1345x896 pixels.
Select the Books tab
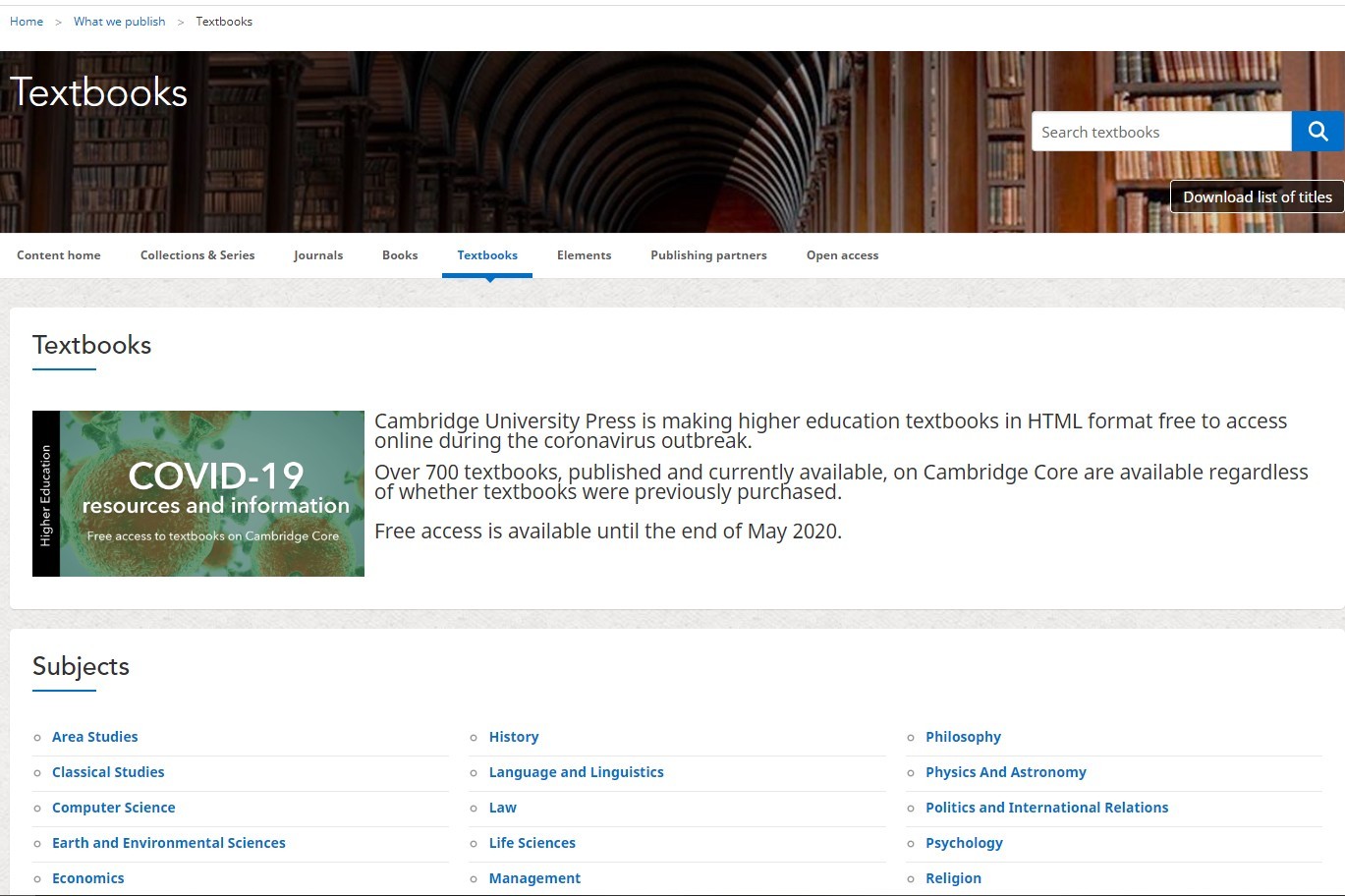click(400, 255)
